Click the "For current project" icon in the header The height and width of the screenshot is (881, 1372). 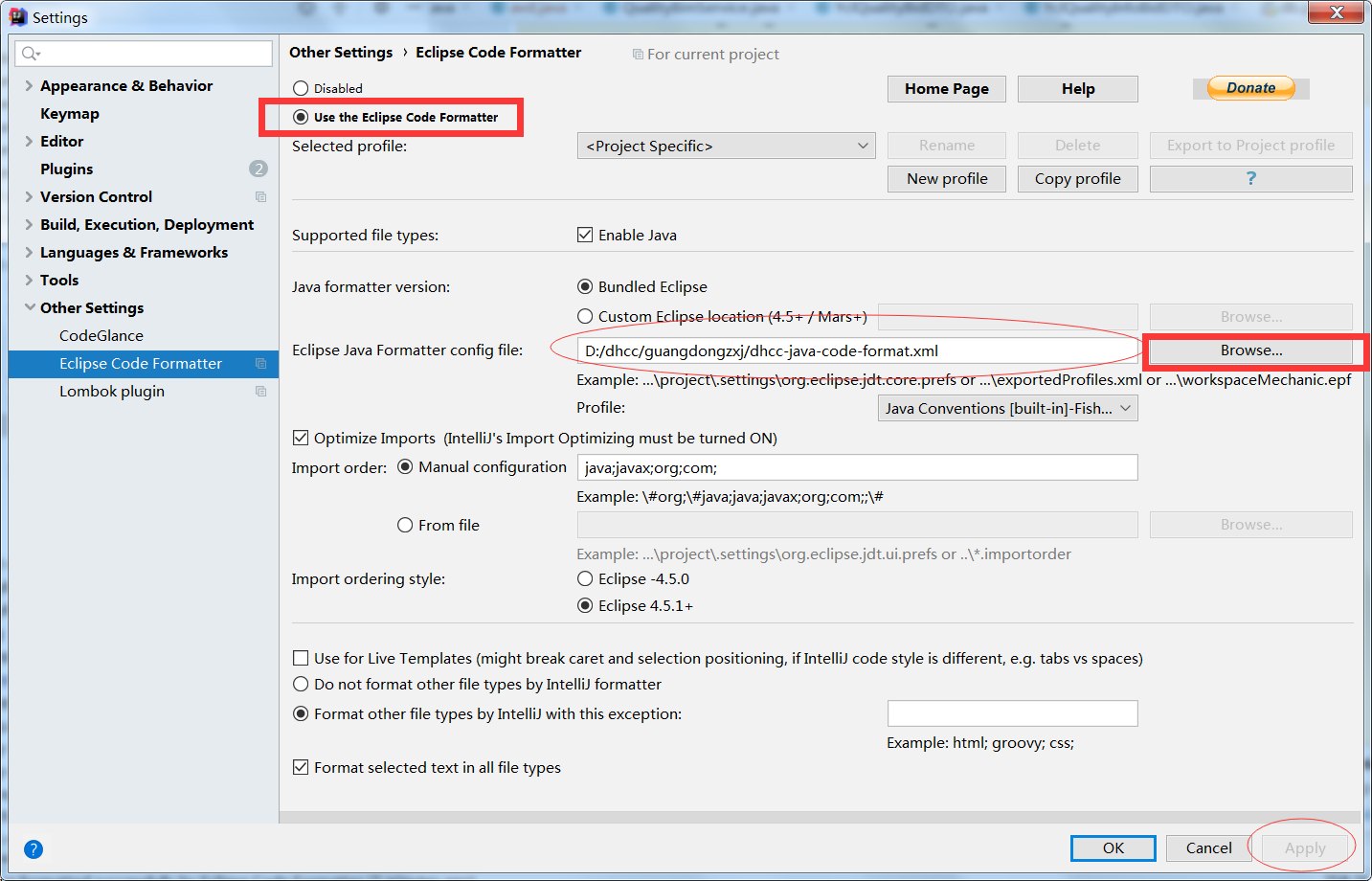point(637,54)
